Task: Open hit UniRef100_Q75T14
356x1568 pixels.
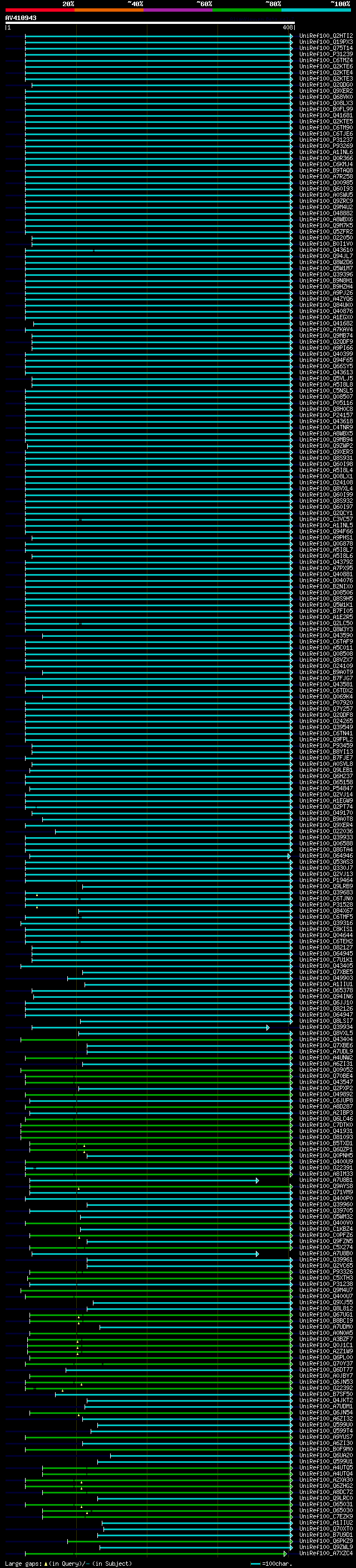Action: point(326,48)
